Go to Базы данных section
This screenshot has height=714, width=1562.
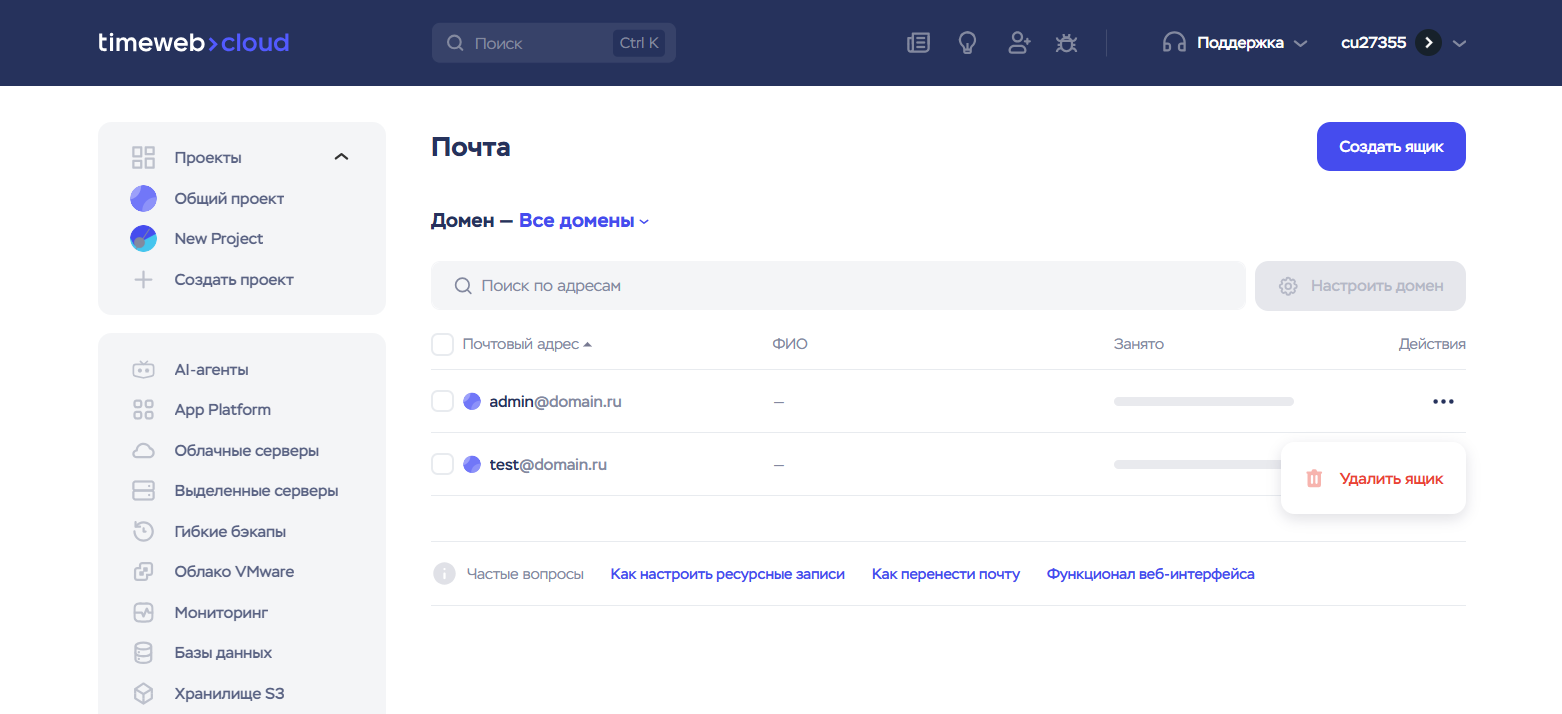pos(223,653)
